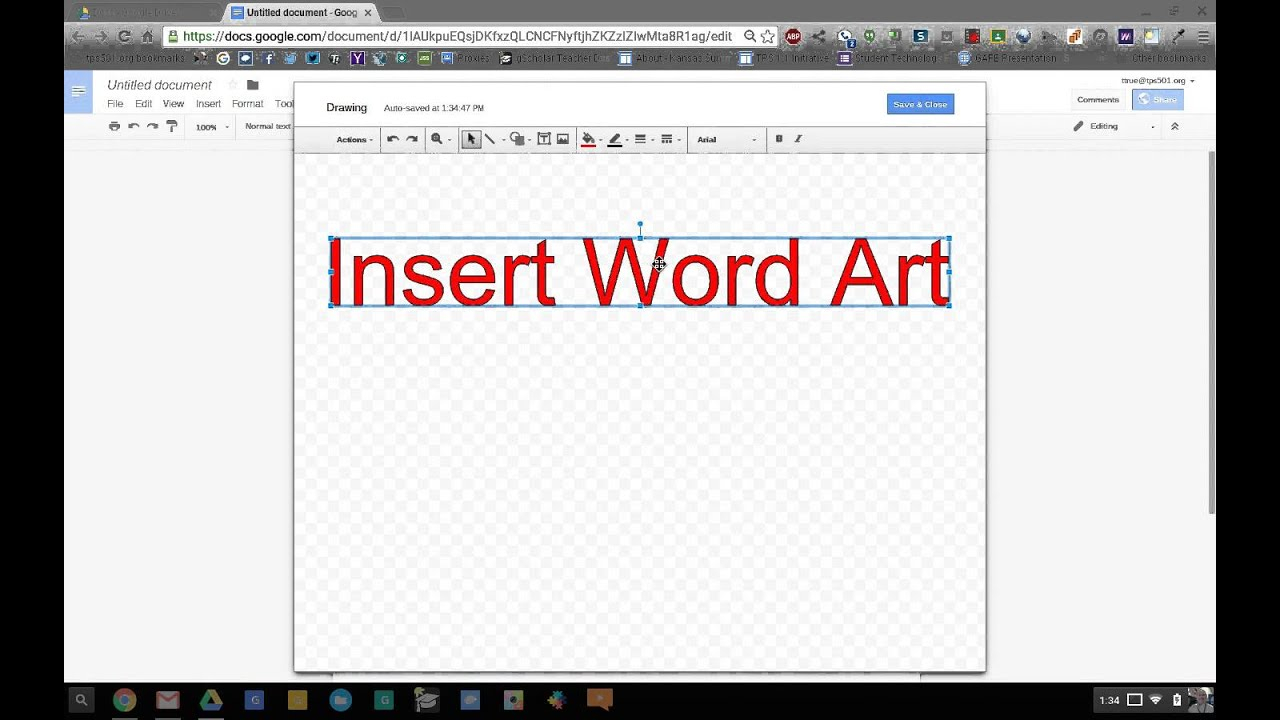Click the clock showing 1:34
The height and width of the screenshot is (720, 1280).
(x=1109, y=700)
